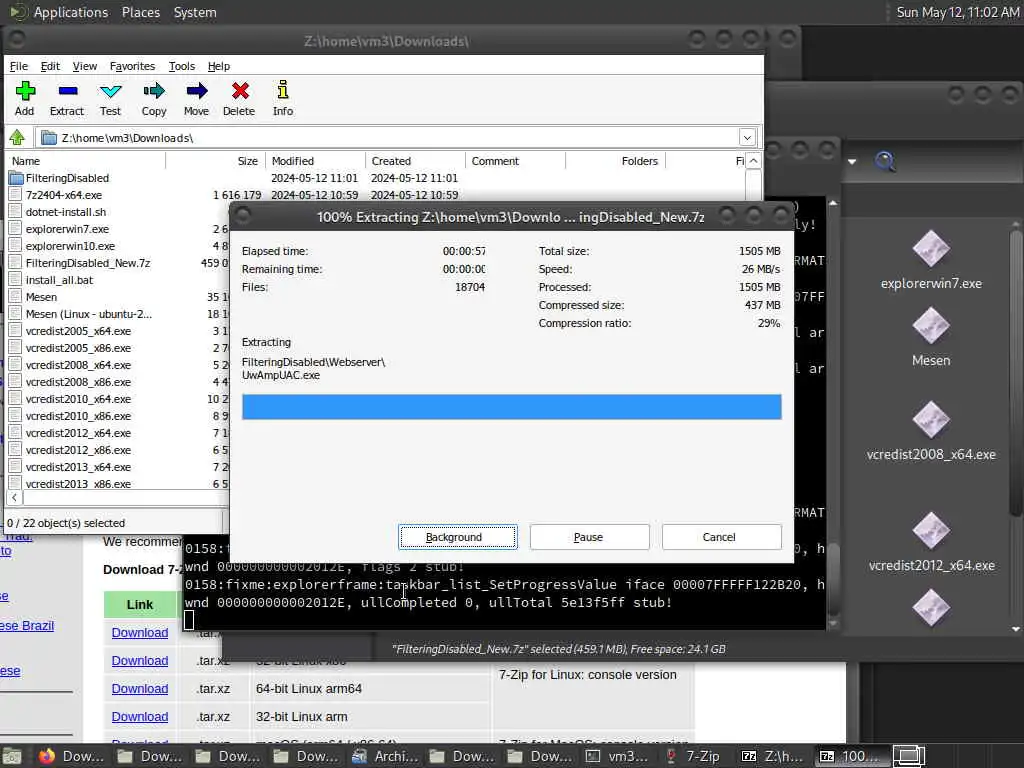Sort by the Folders column header
This screenshot has width=1024, height=768.
click(615, 161)
